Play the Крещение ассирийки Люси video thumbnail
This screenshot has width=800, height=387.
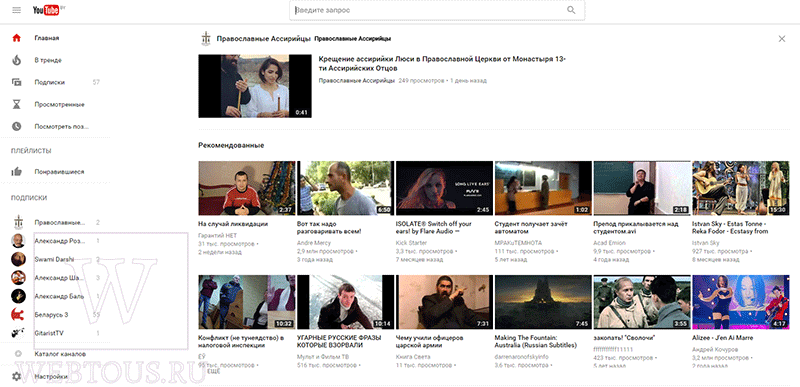click(x=255, y=86)
